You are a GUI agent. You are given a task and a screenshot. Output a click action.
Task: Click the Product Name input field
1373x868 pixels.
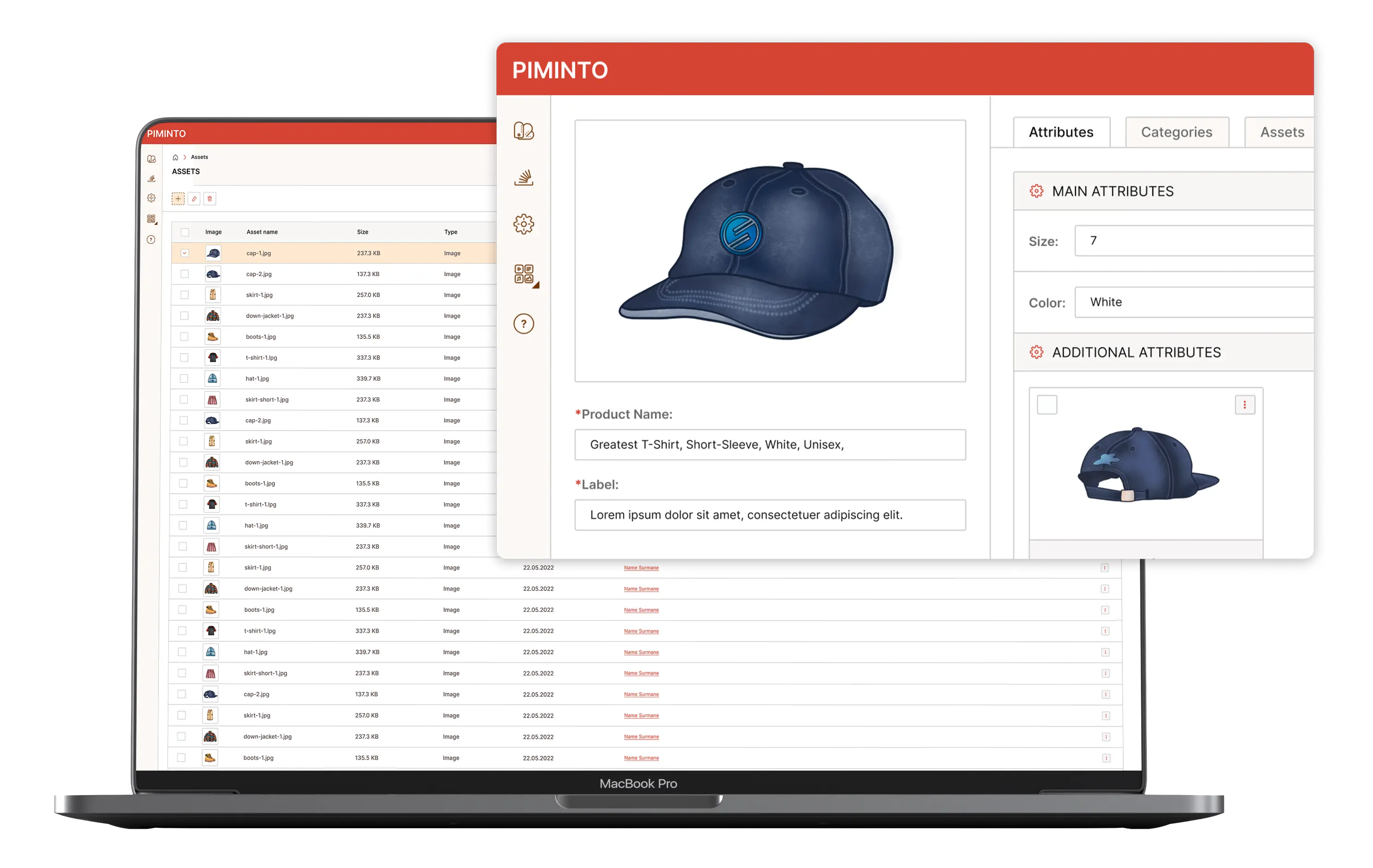[770, 444]
